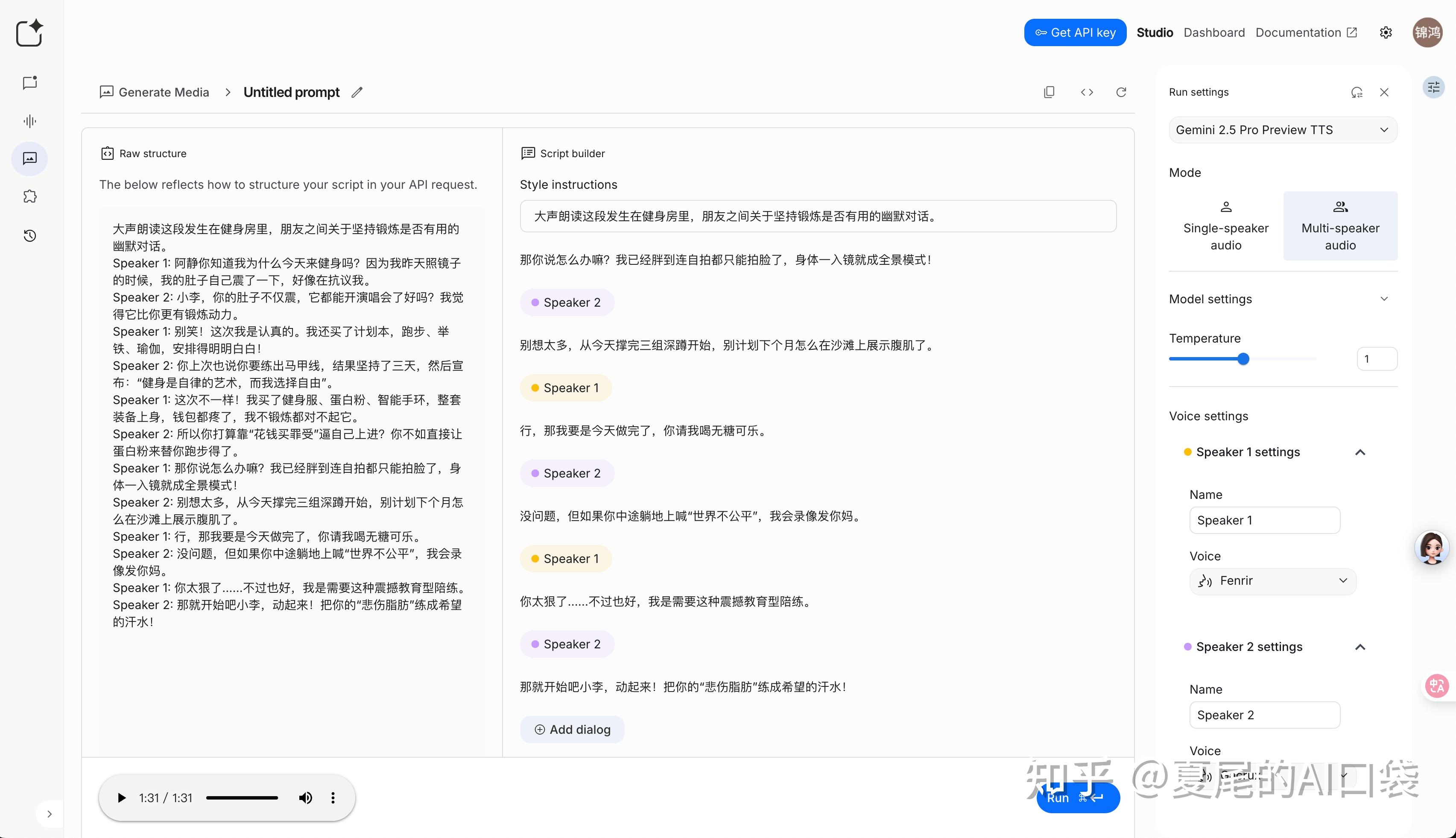The height and width of the screenshot is (838, 1456).
Task: Select Multi-speaker audio mode
Action: [x=1340, y=226]
